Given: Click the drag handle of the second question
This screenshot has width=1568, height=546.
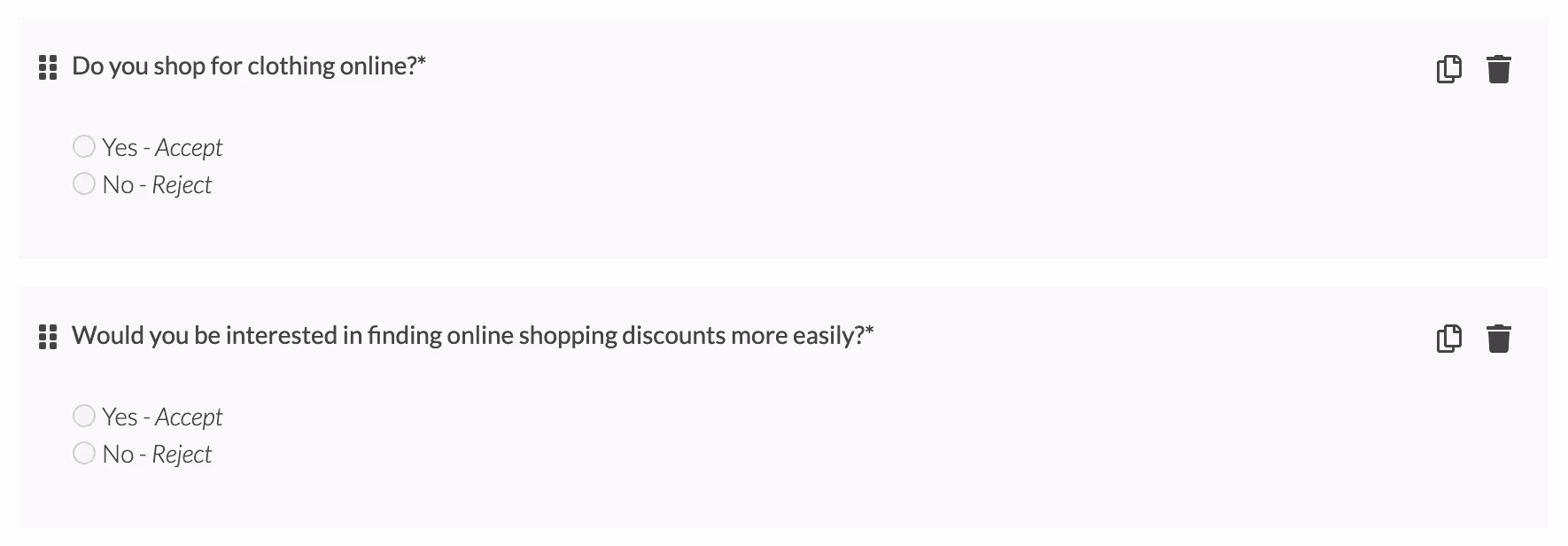Looking at the screenshot, I should pos(47,338).
